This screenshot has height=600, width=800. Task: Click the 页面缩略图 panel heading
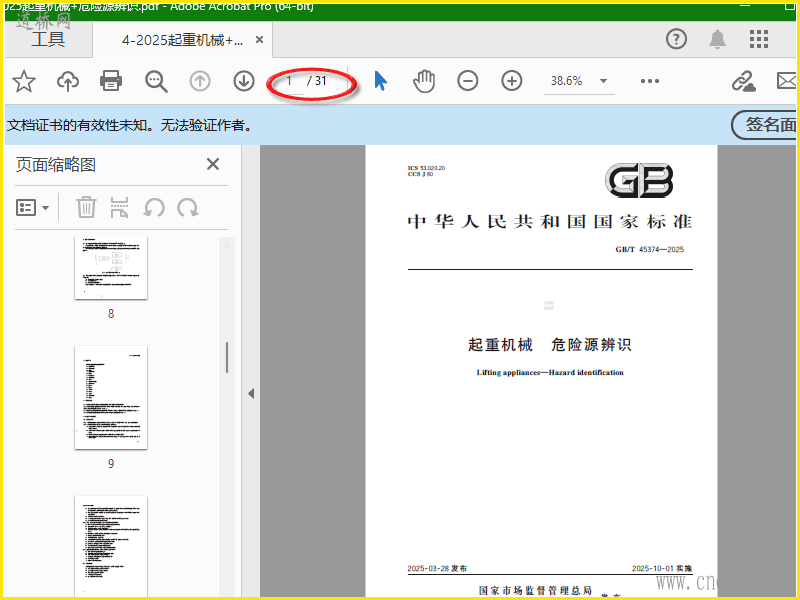click(x=56, y=164)
